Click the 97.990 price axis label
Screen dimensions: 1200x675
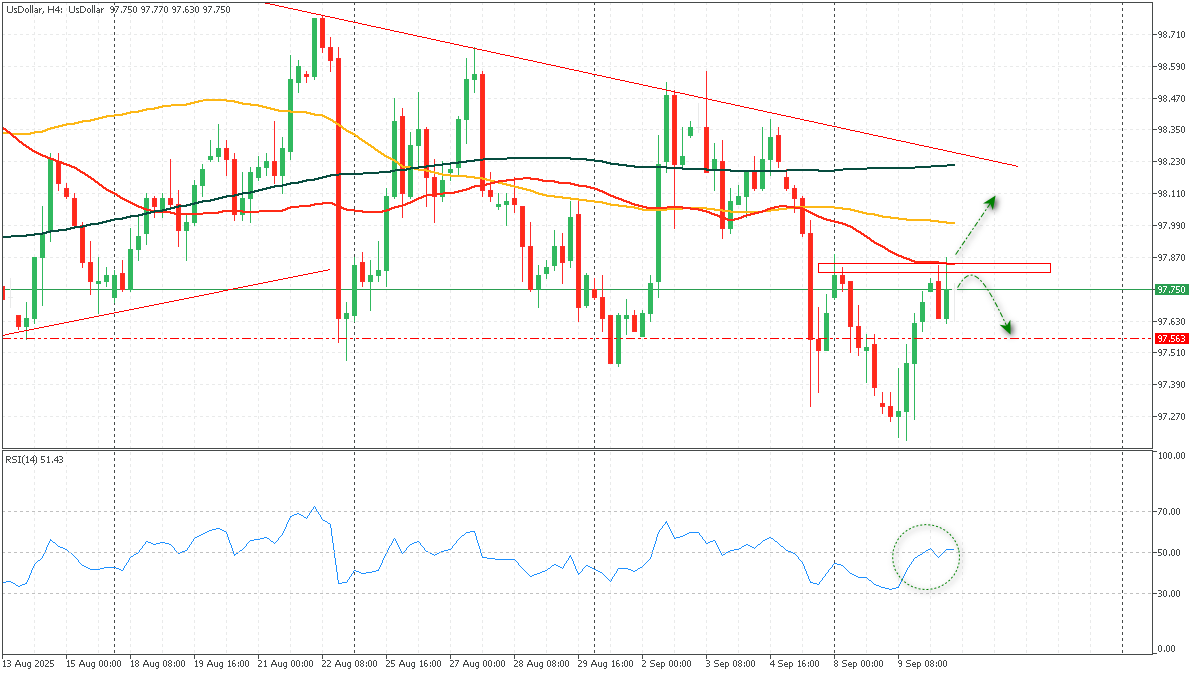[1170, 225]
